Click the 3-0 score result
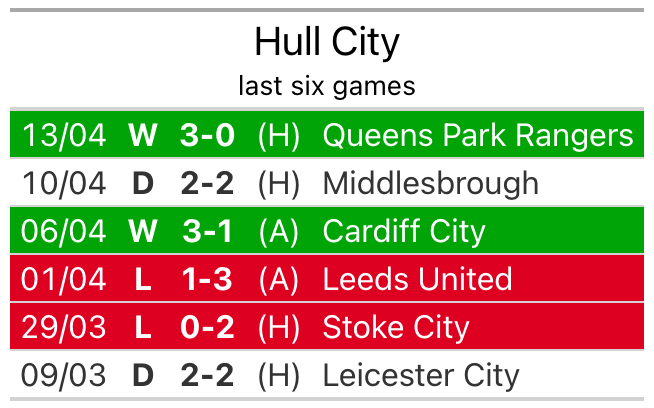This screenshot has width=654, height=408. point(207,136)
